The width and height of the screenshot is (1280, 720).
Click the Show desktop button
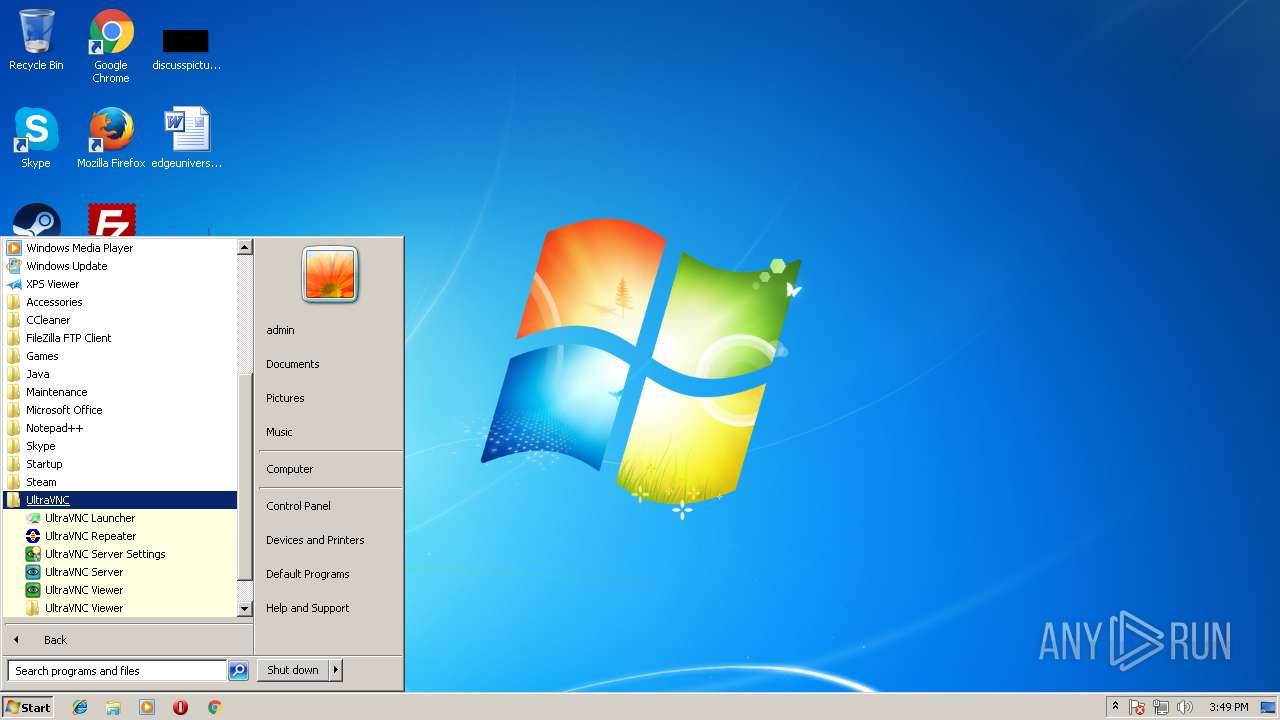tap(1268, 707)
